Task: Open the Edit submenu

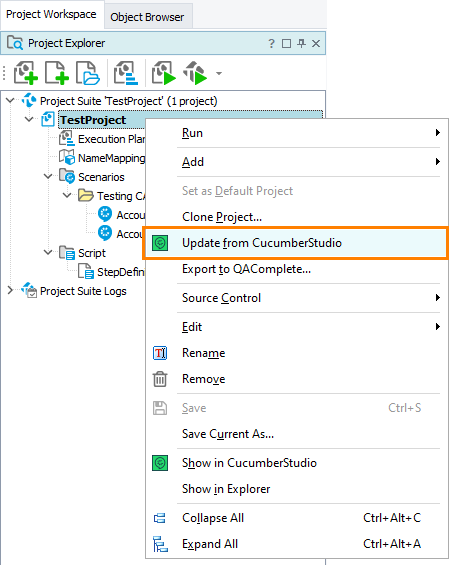Action: (x=297, y=327)
